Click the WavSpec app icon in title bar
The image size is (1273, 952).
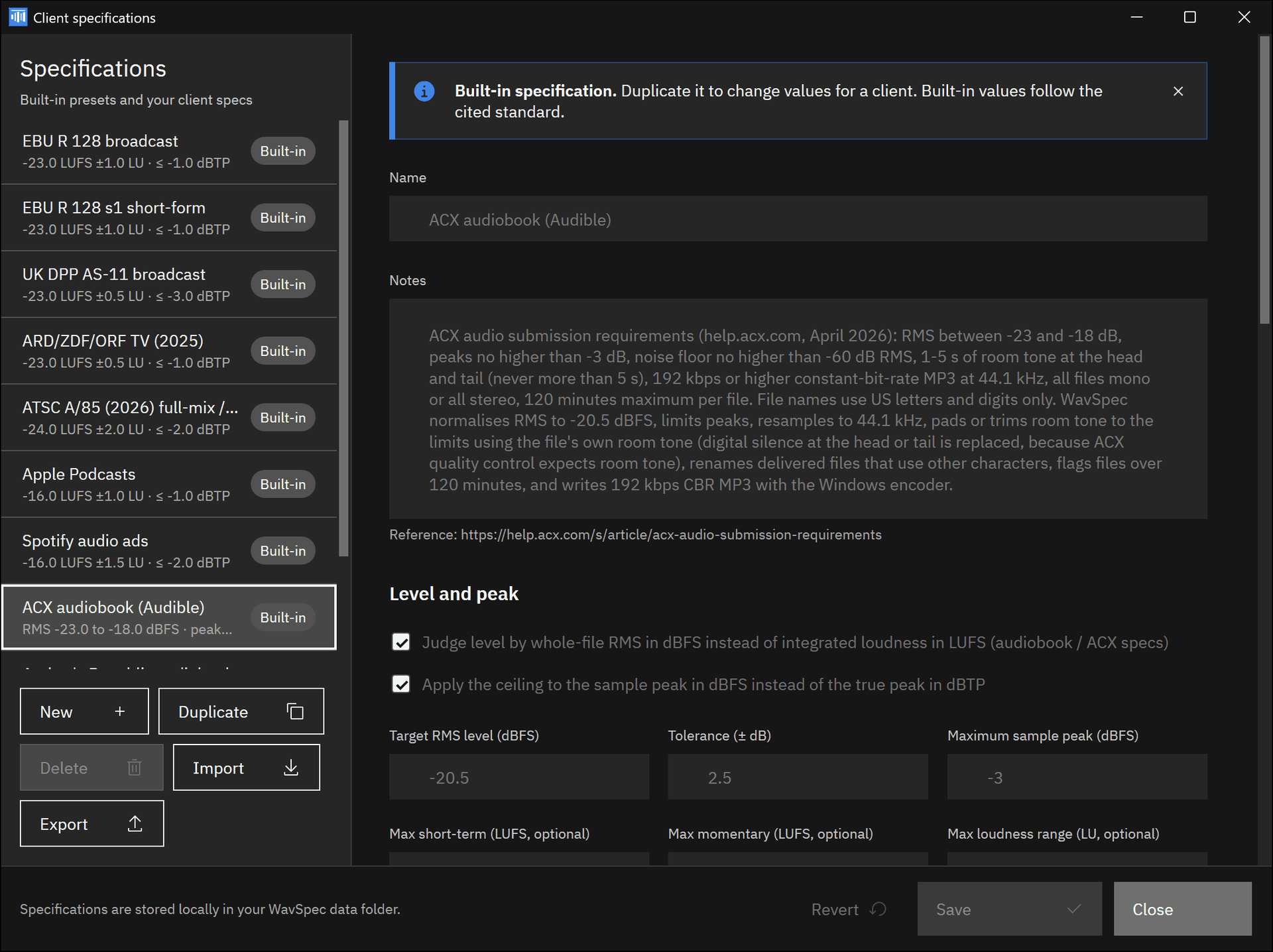pyautogui.click(x=18, y=17)
